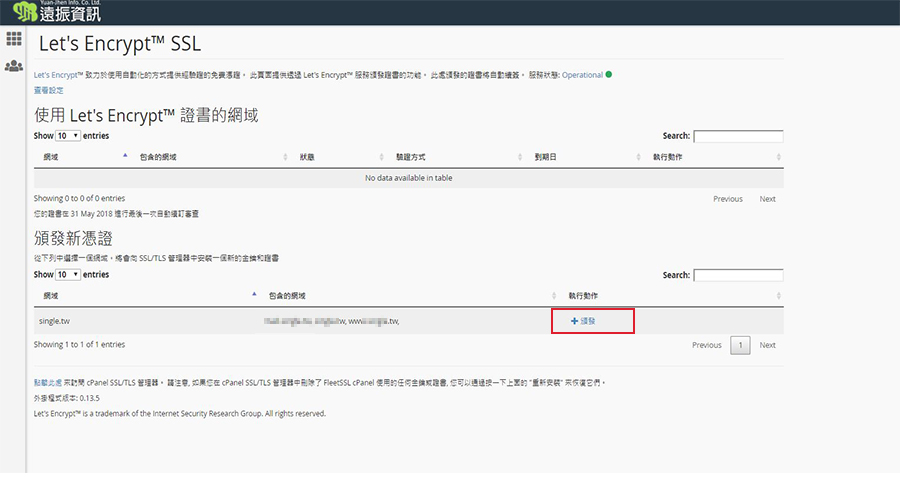Viewport: 900px width, 480px height.
Task: Open the apps grid icon in sidebar
Action: [14, 38]
